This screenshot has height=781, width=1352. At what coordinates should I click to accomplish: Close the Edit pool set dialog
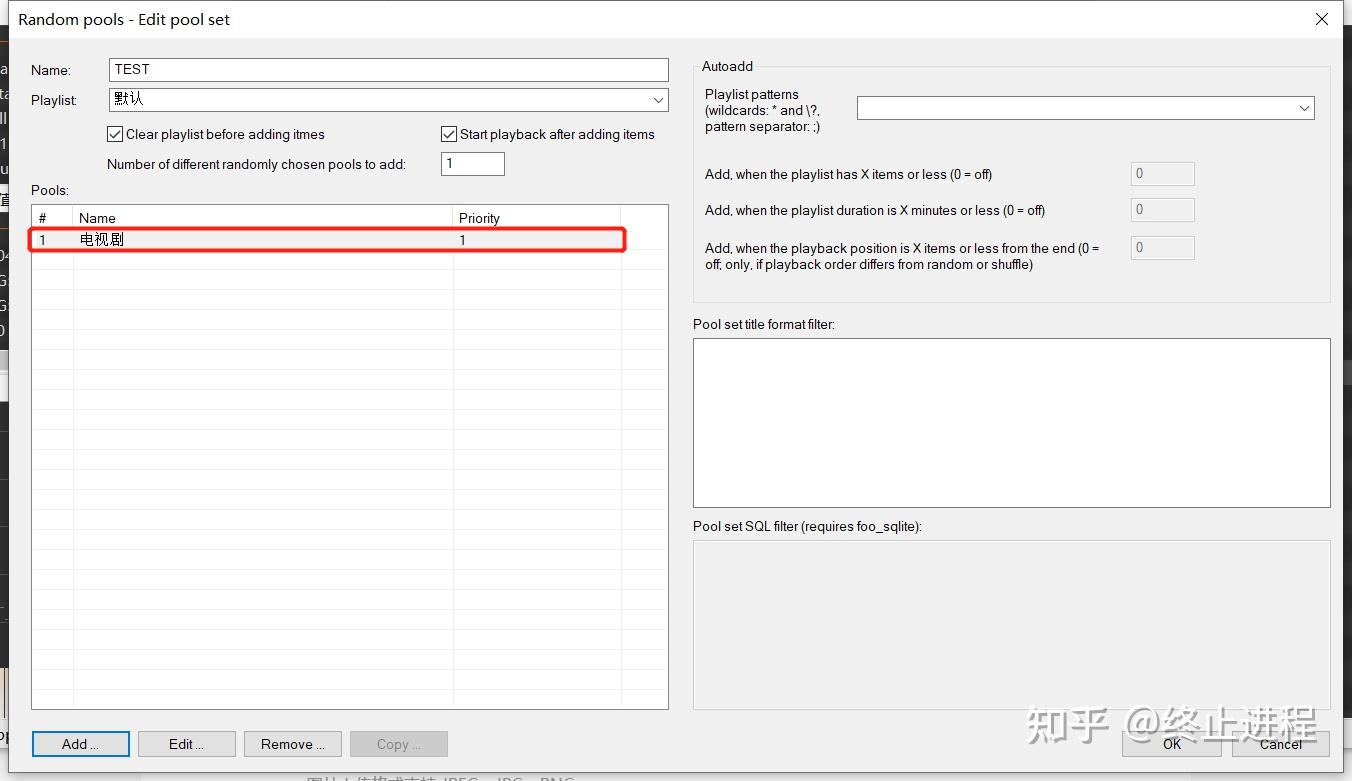pyautogui.click(x=1322, y=19)
